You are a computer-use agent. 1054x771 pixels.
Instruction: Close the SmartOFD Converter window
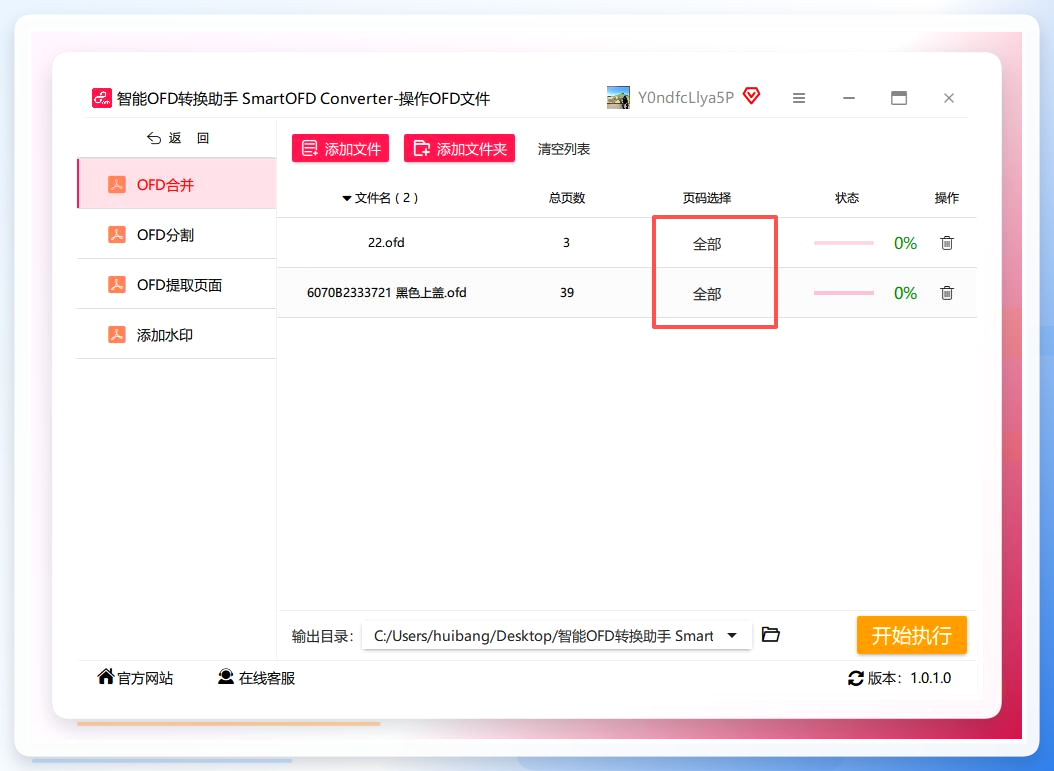point(948,98)
